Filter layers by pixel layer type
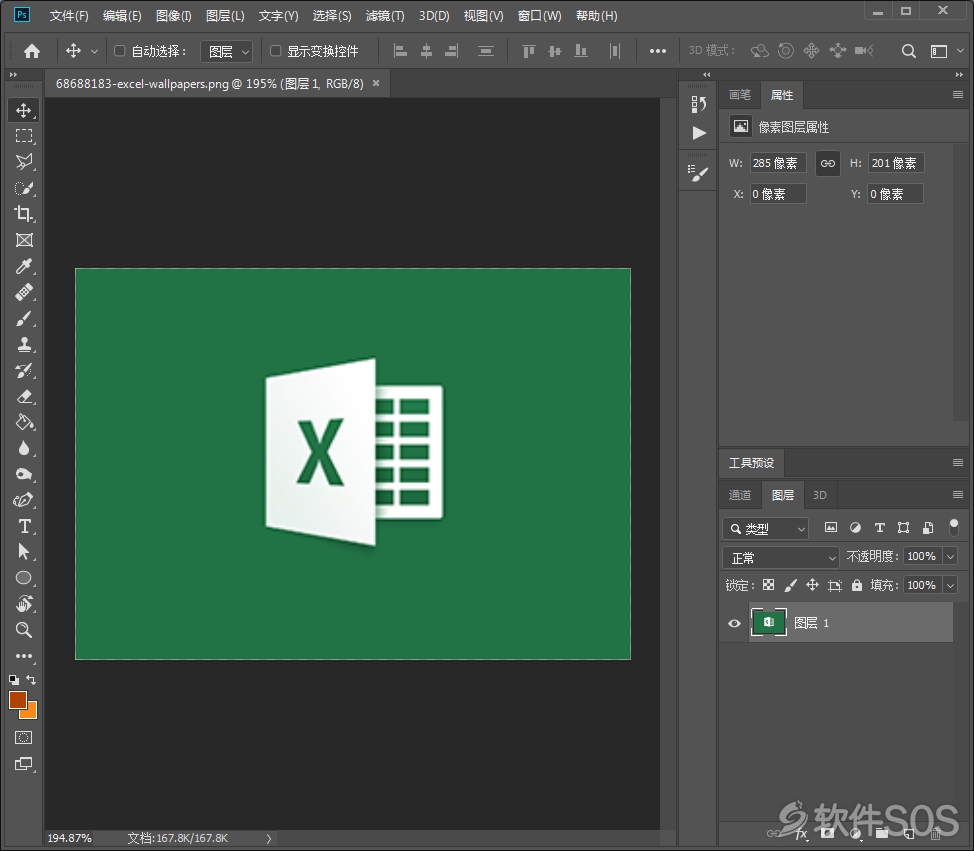This screenshot has height=851, width=974. coord(831,528)
